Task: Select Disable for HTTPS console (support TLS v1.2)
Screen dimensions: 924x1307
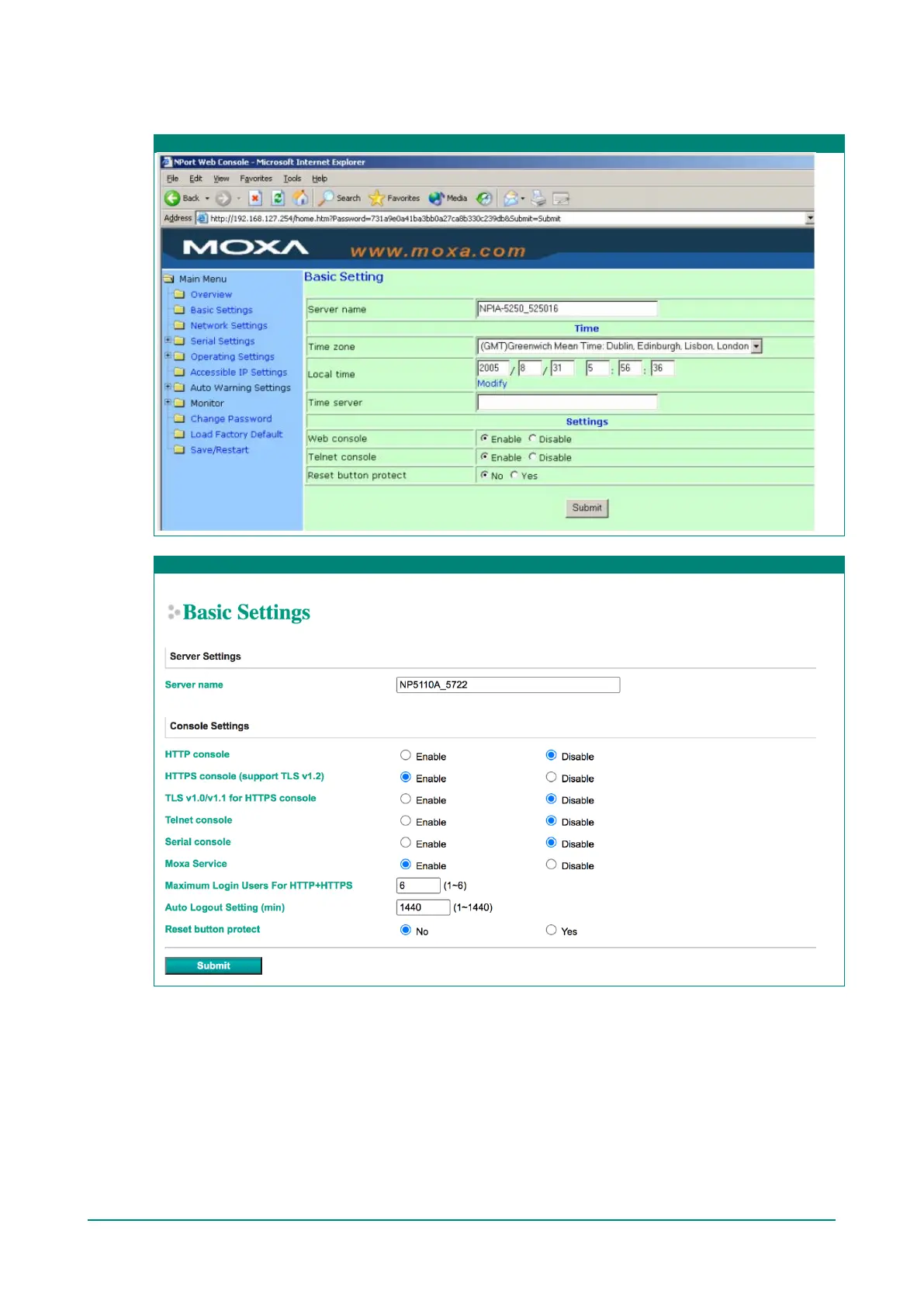Action: [x=552, y=777]
